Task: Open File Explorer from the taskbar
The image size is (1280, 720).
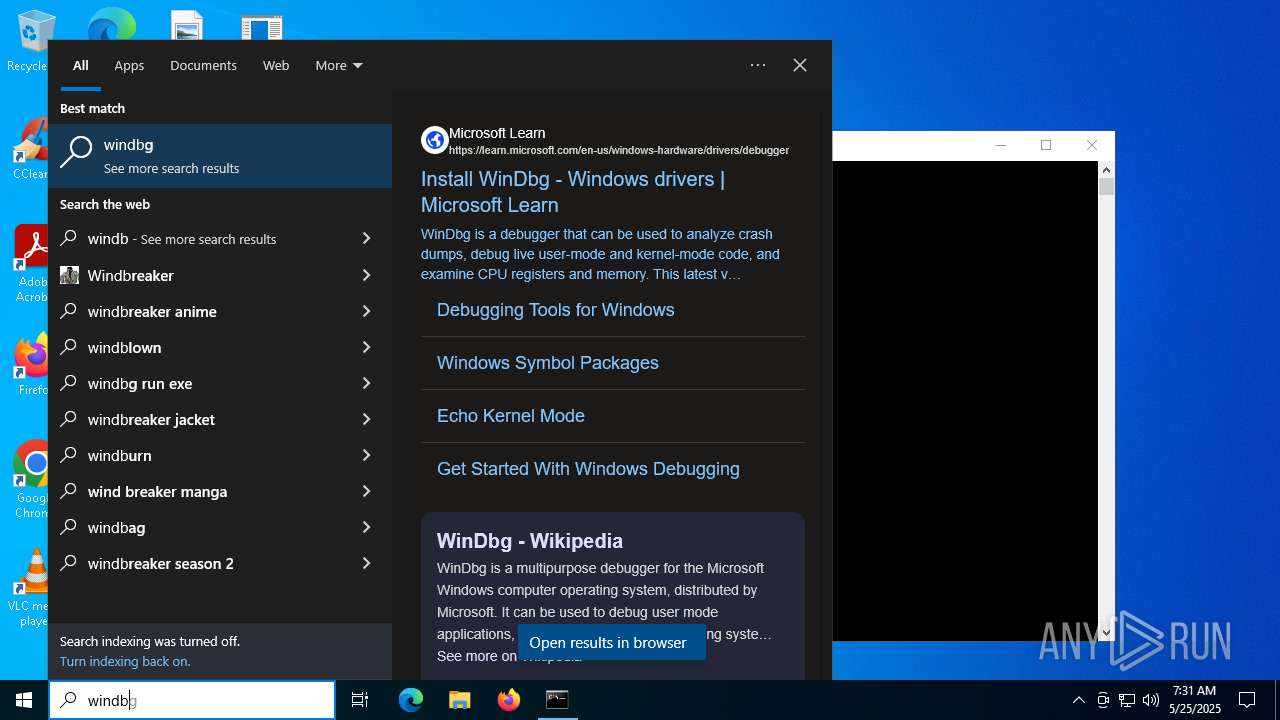Action: pyautogui.click(x=460, y=700)
